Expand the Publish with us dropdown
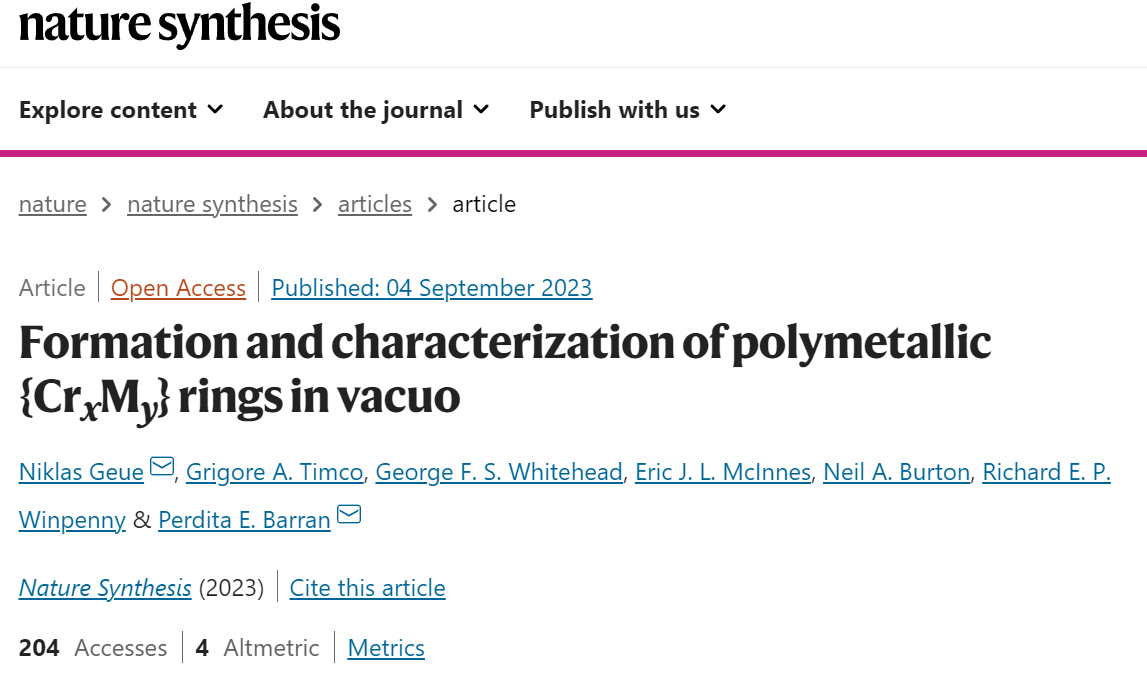Image resolution: width=1147 pixels, height=683 pixels. pyautogui.click(x=628, y=110)
